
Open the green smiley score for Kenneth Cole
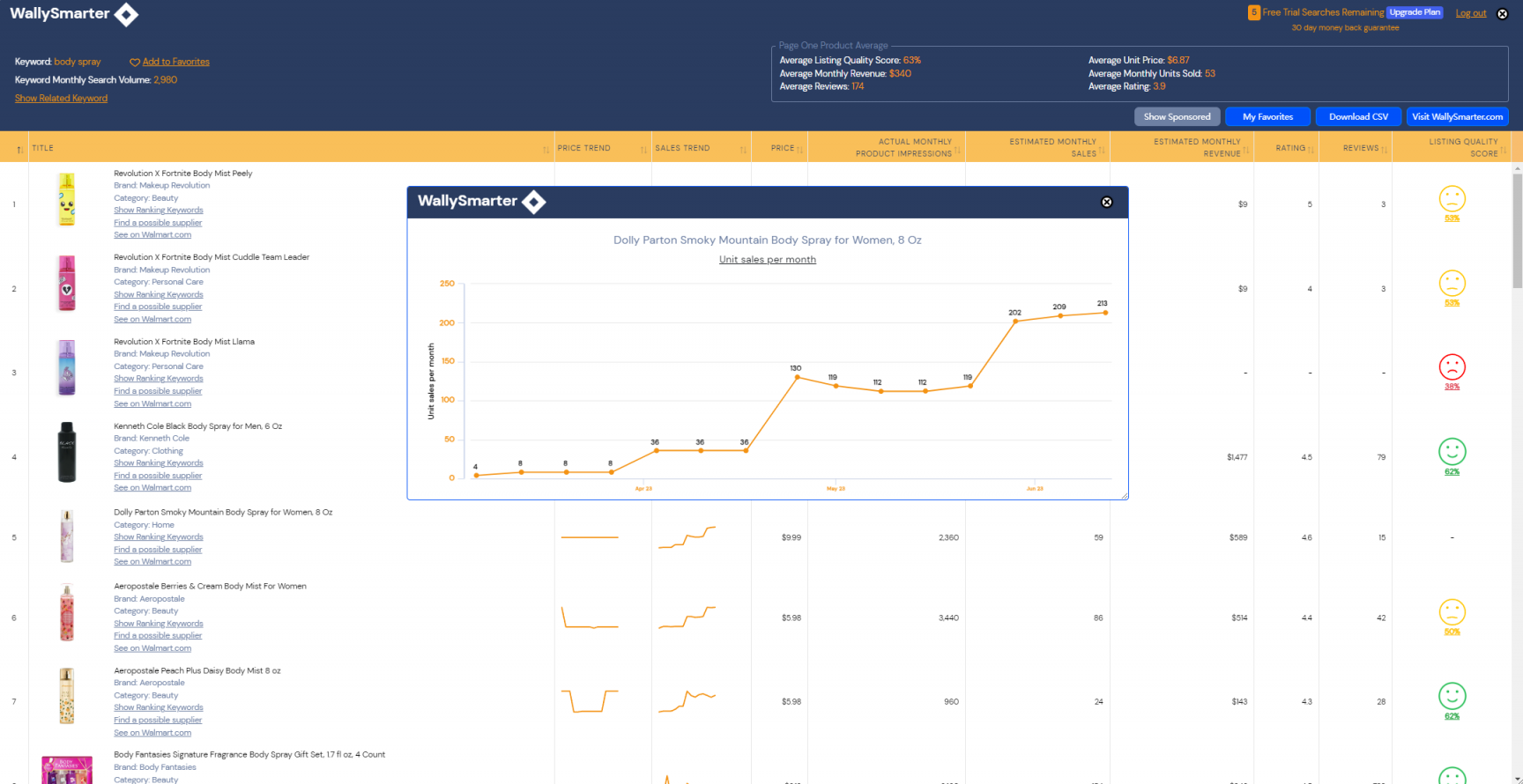coord(1452,452)
